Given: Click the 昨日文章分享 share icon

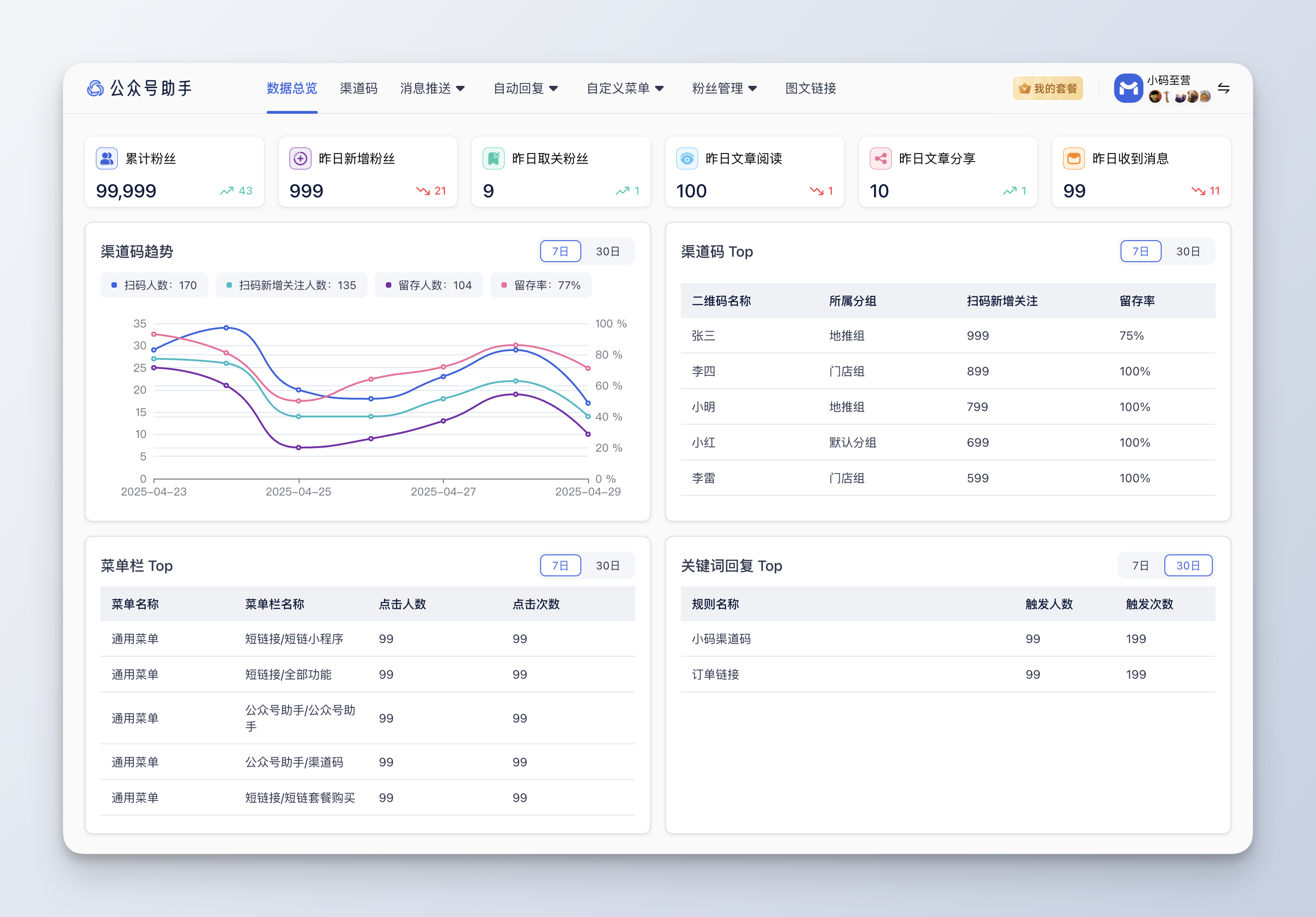Looking at the screenshot, I should click(880, 158).
